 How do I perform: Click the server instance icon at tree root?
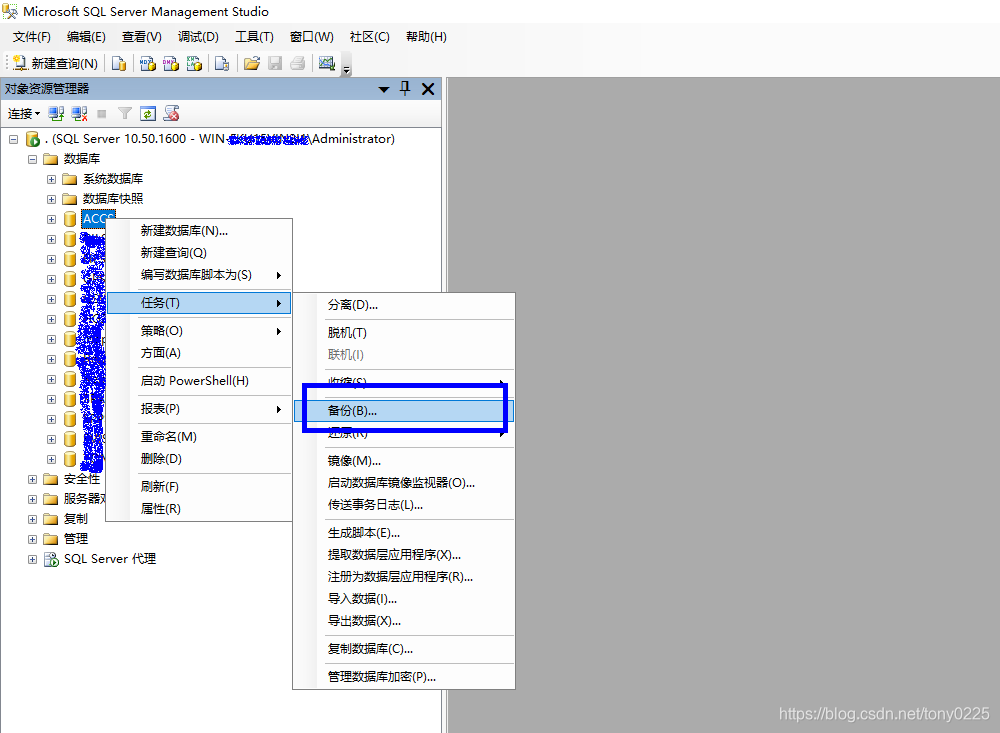(x=33, y=139)
